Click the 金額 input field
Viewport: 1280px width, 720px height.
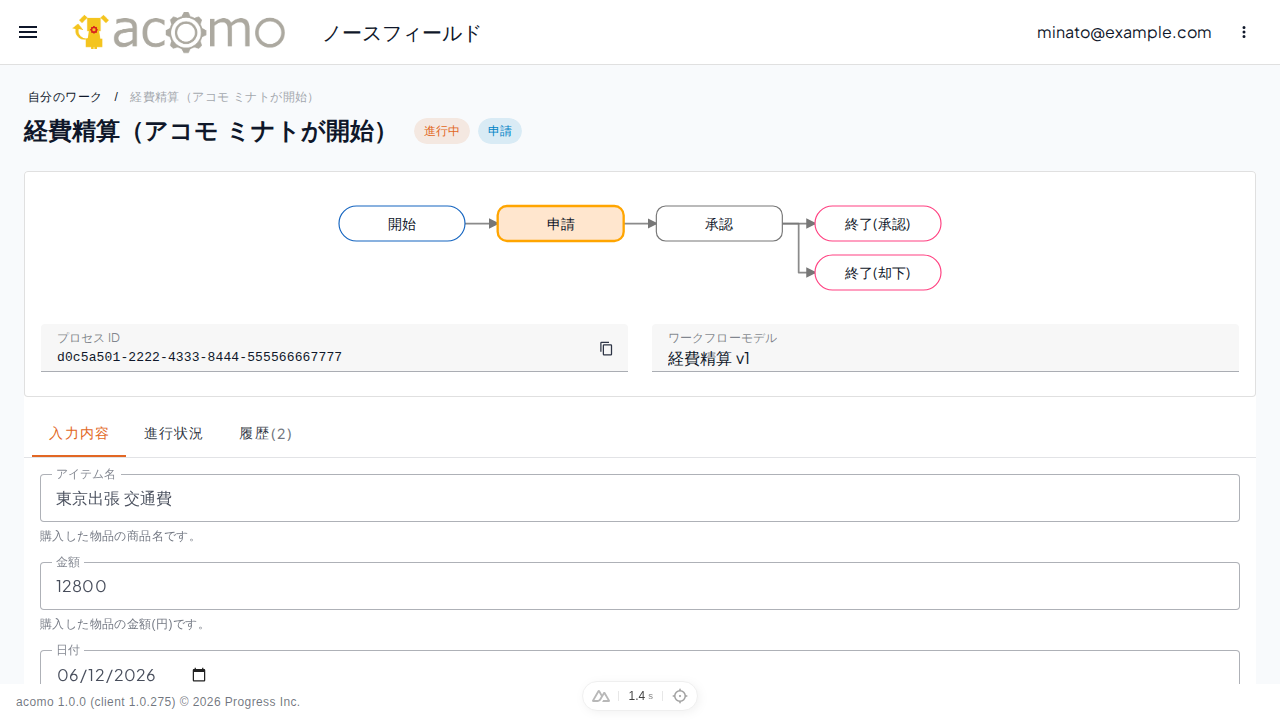(640, 586)
